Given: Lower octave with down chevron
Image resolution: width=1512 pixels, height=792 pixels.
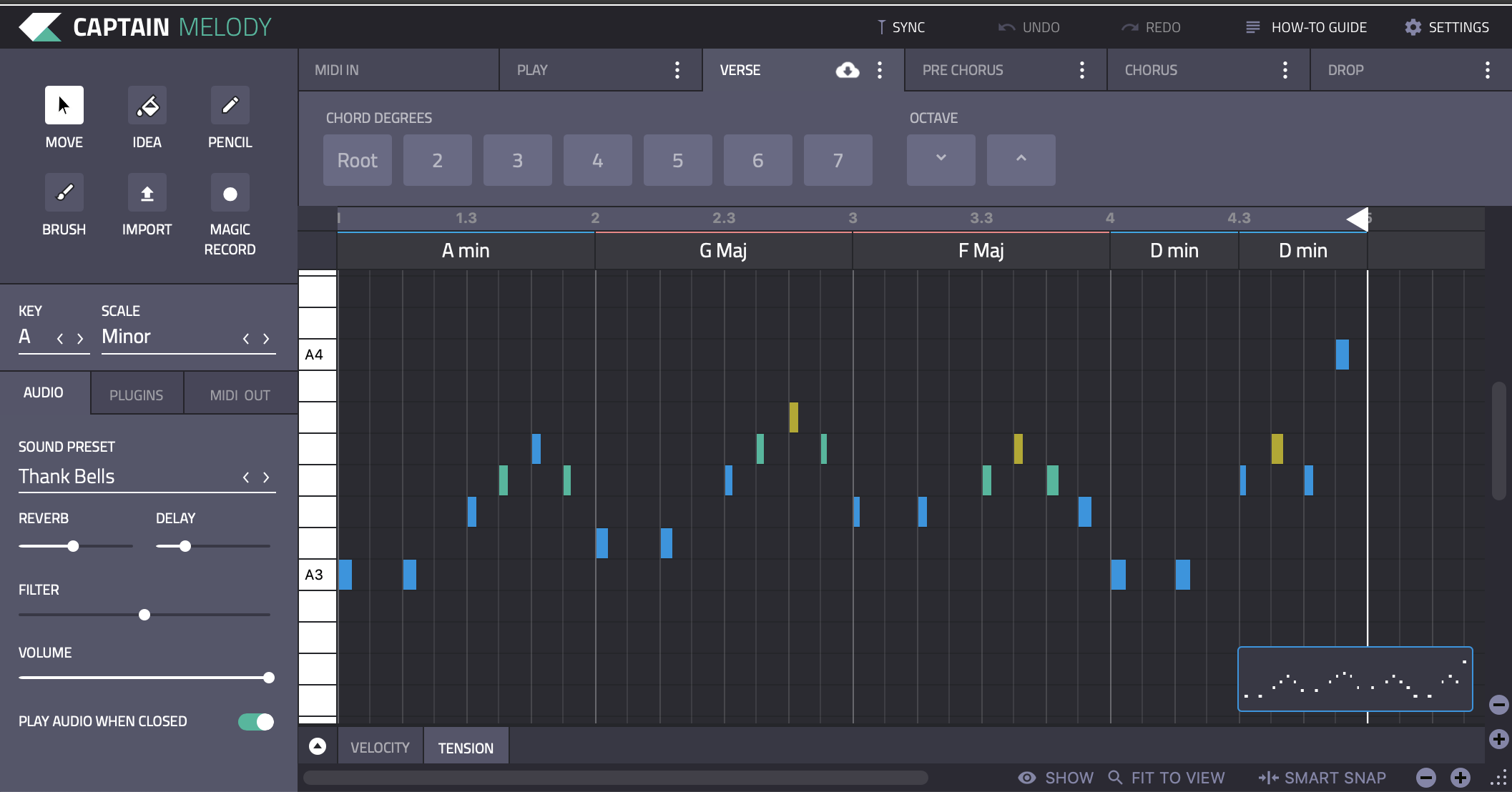Looking at the screenshot, I should (941, 160).
